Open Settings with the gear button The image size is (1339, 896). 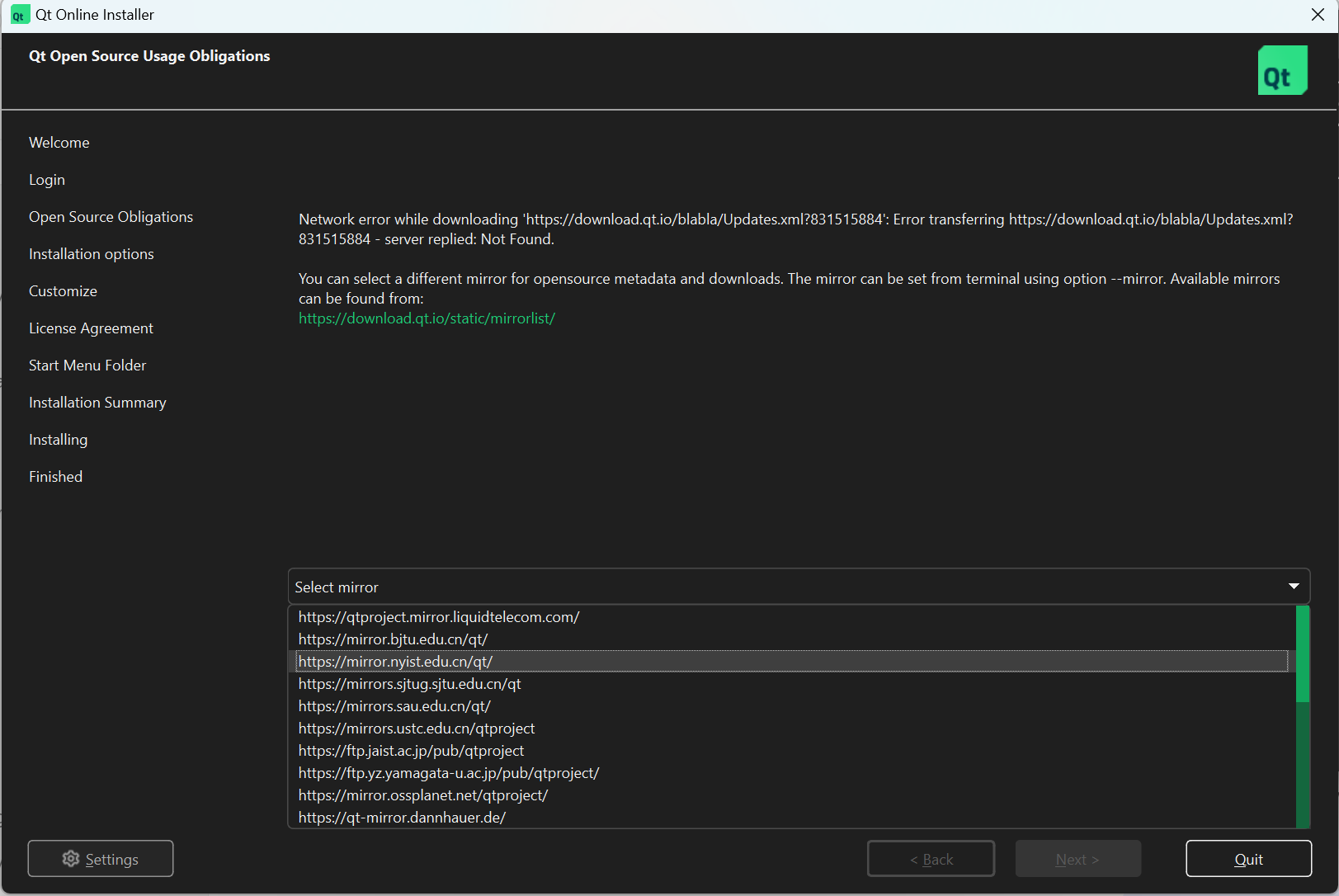tap(101, 859)
